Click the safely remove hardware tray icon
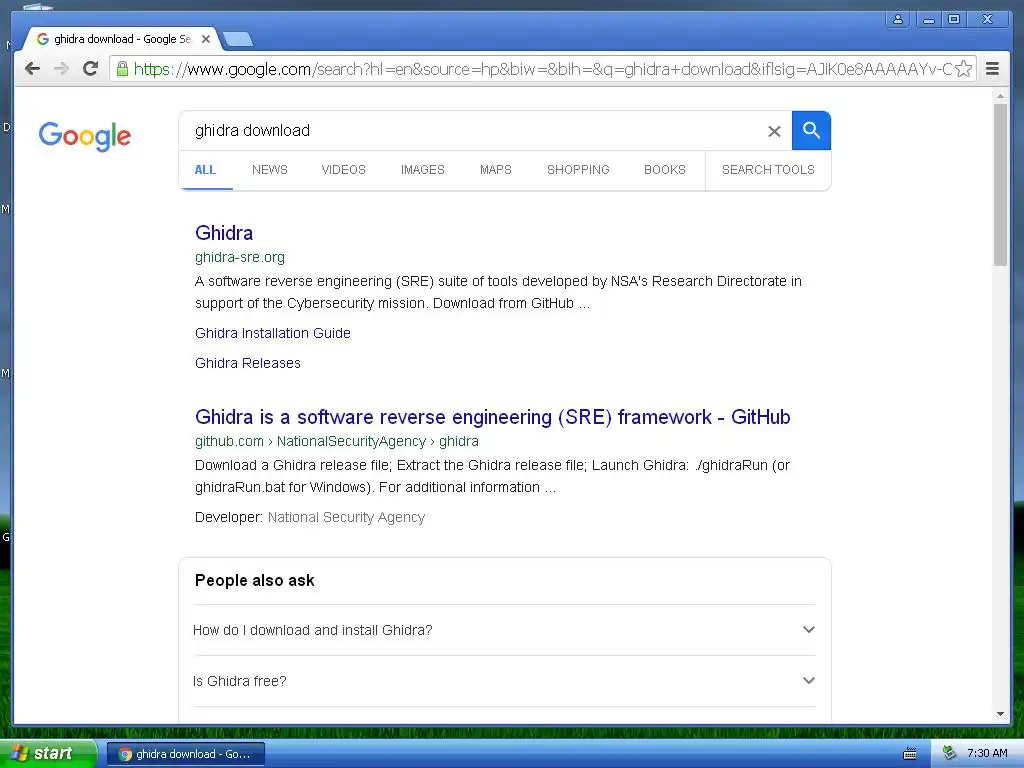This screenshot has height=768, width=1024. click(x=949, y=754)
